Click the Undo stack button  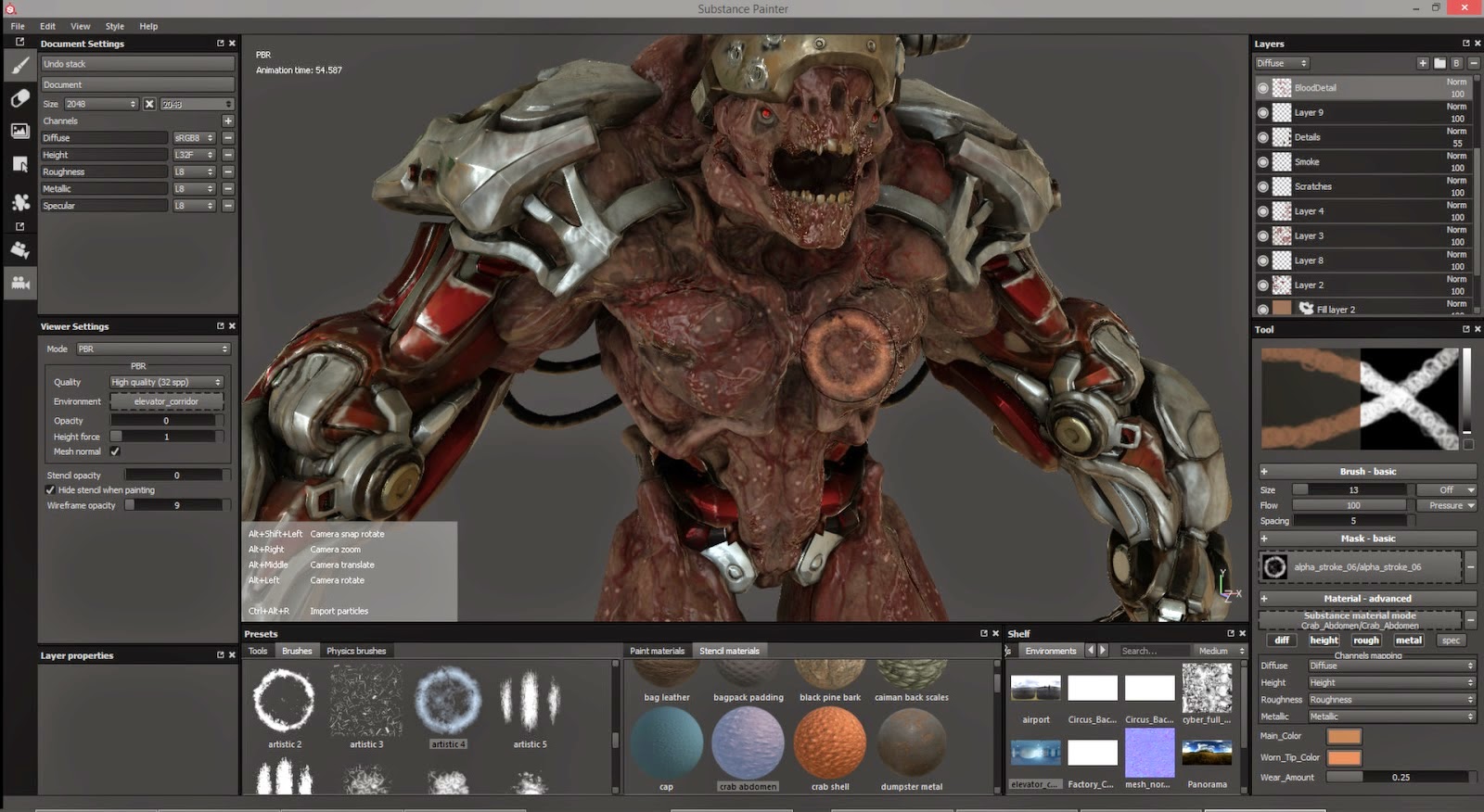[137, 64]
